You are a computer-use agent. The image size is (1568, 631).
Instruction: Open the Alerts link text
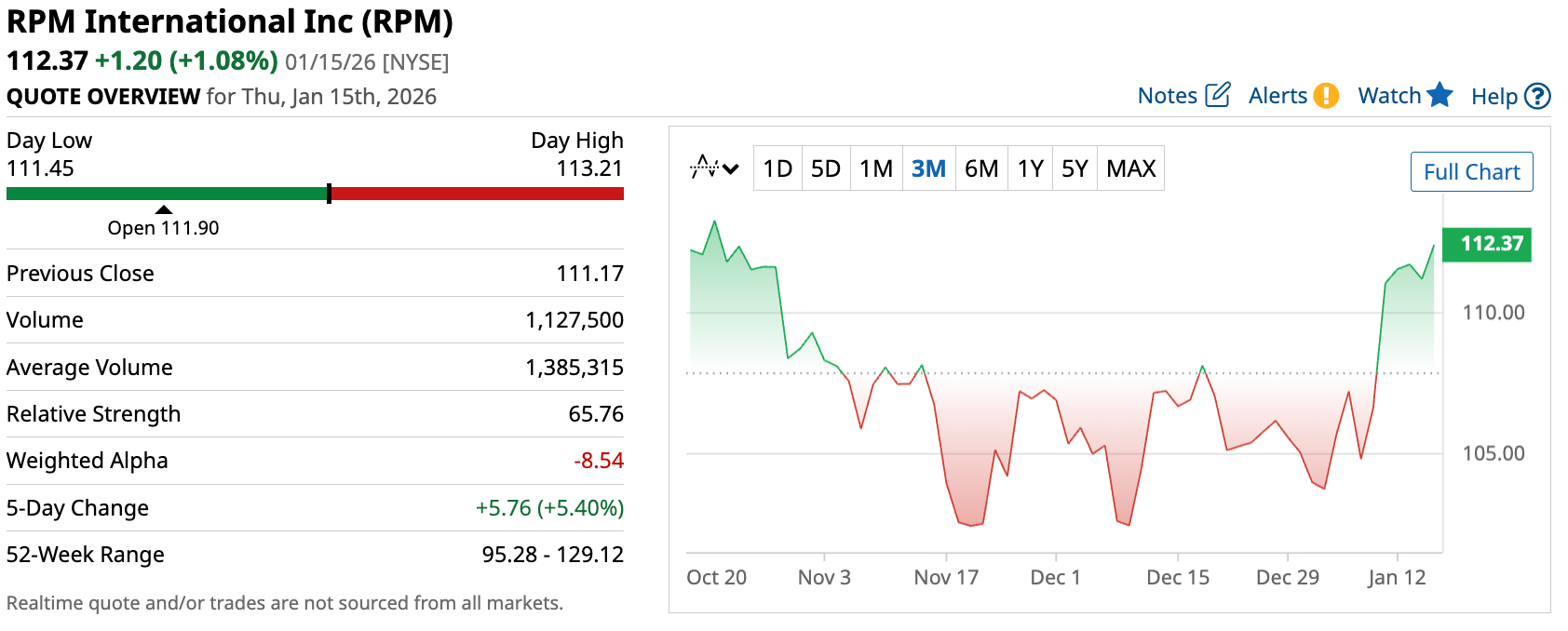[x=1277, y=96]
